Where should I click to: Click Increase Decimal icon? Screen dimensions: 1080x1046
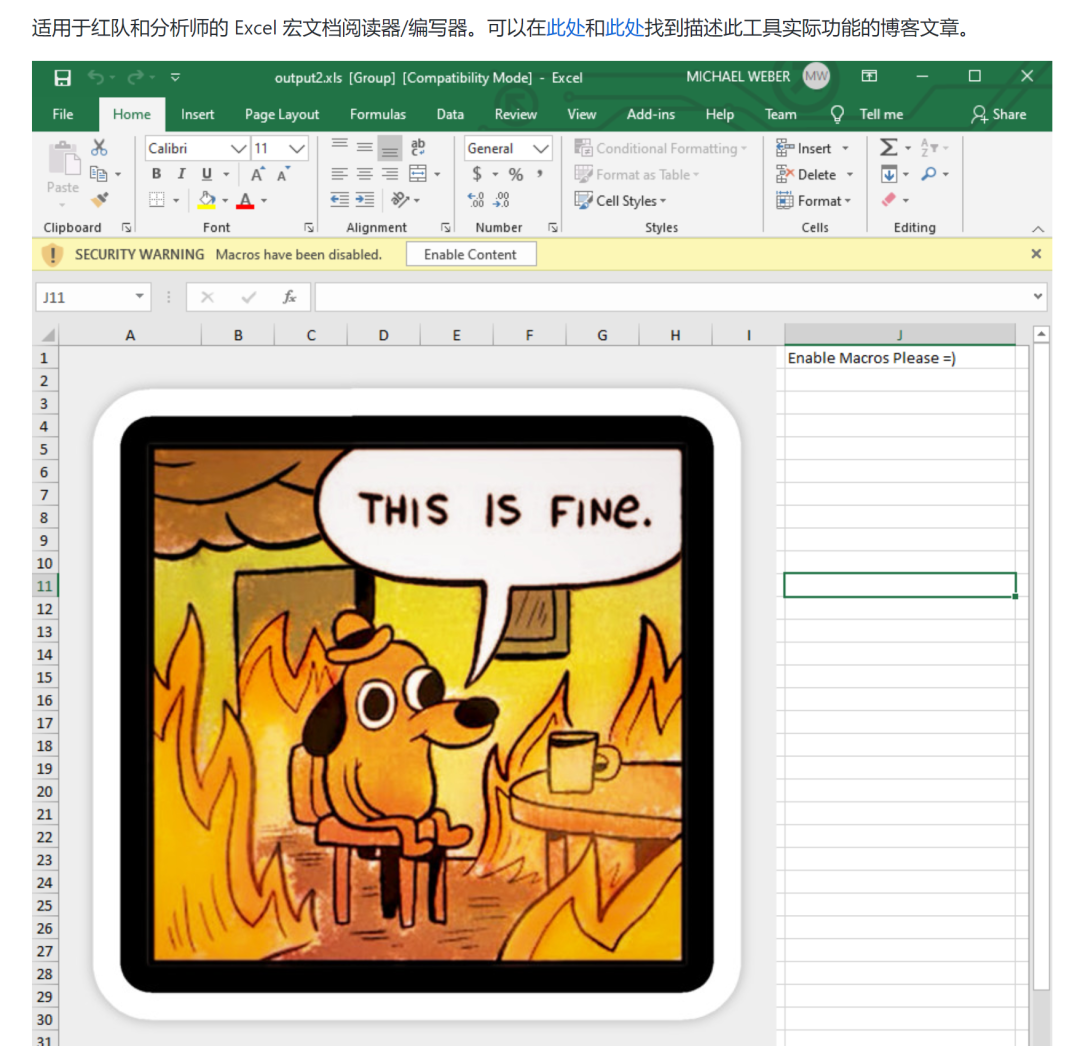pyautogui.click(x=476, y=200)
